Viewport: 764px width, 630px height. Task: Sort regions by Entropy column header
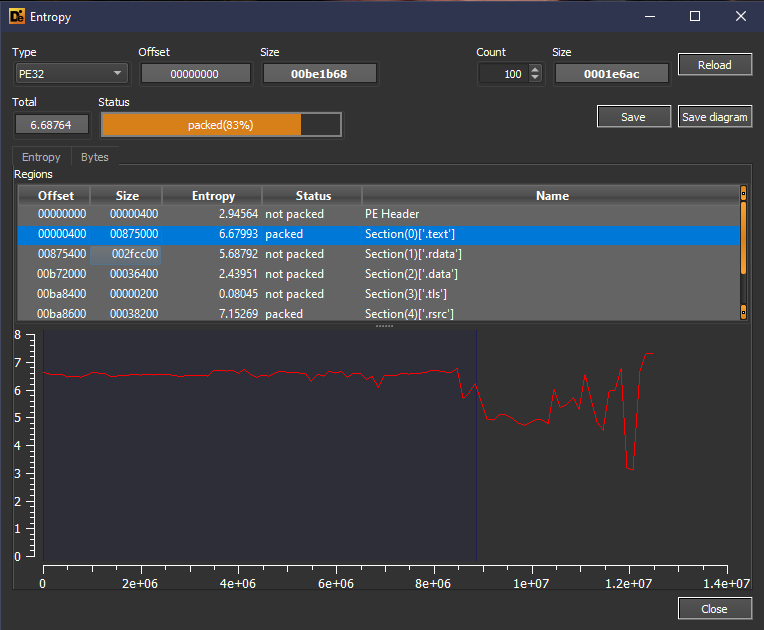tap(213, 196)
